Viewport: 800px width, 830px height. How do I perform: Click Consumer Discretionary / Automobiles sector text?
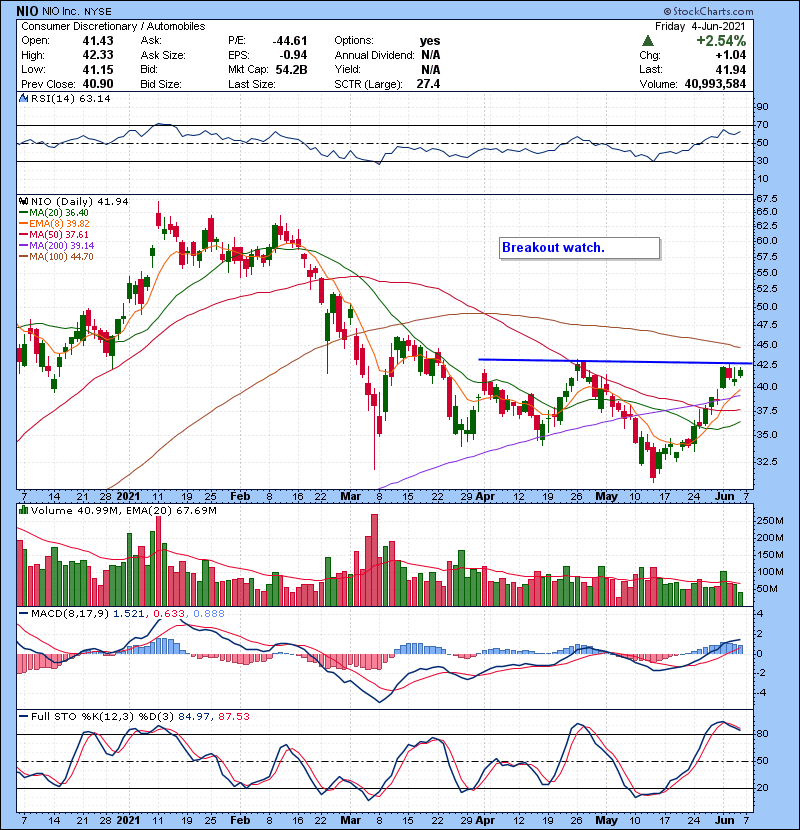pos(113,26)
